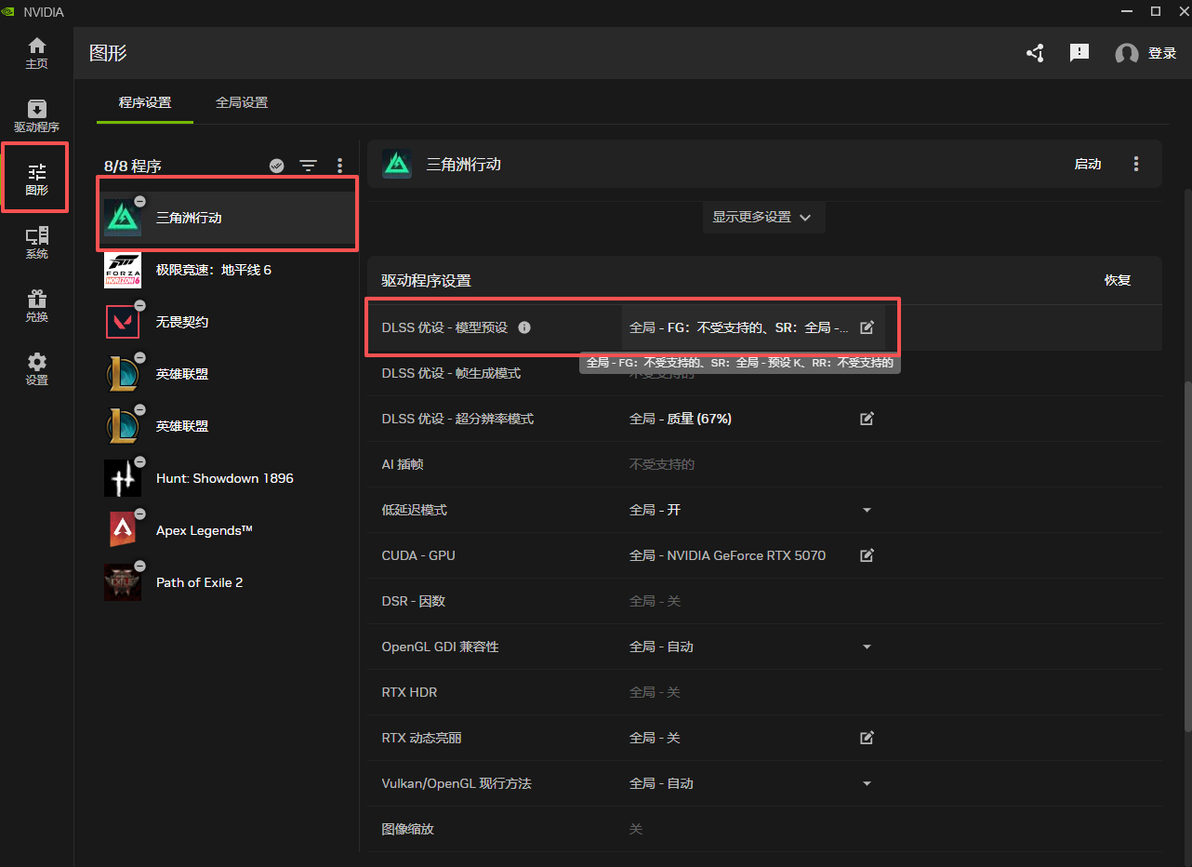Click the status badge on Apex Legends icon

point(140,514)
